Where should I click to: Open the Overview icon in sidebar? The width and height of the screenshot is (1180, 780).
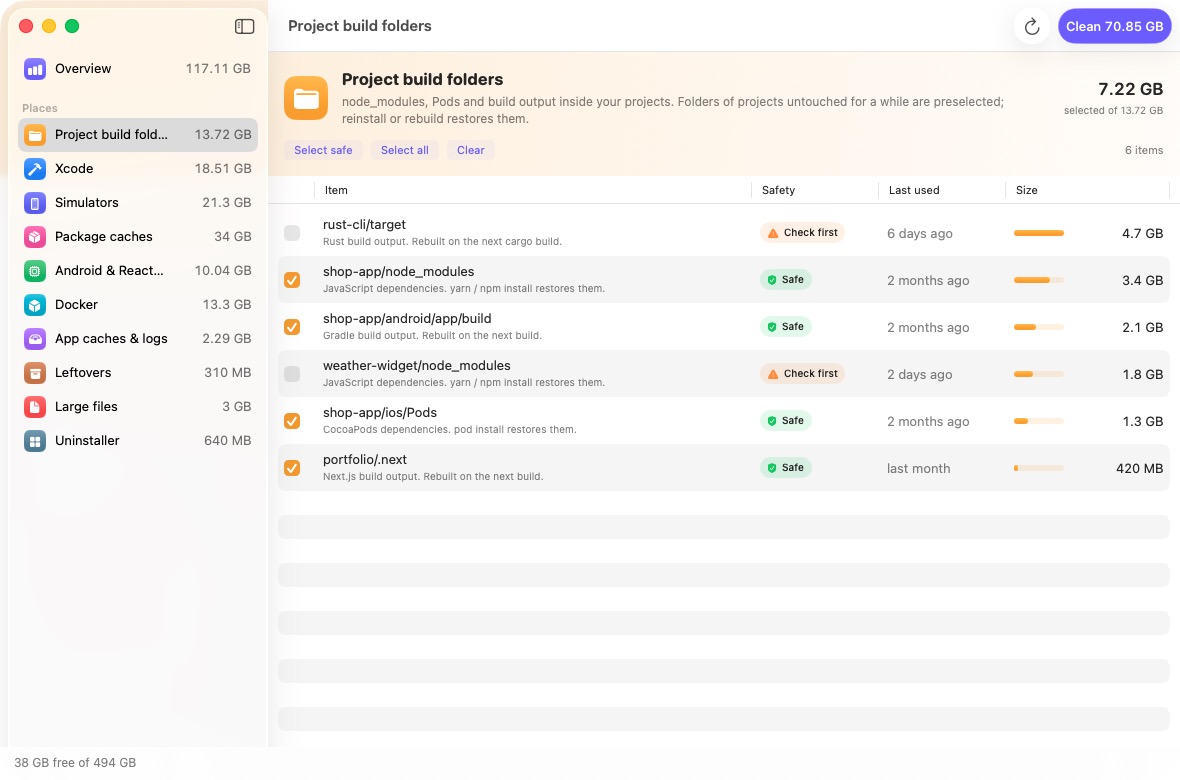(35, 69)
